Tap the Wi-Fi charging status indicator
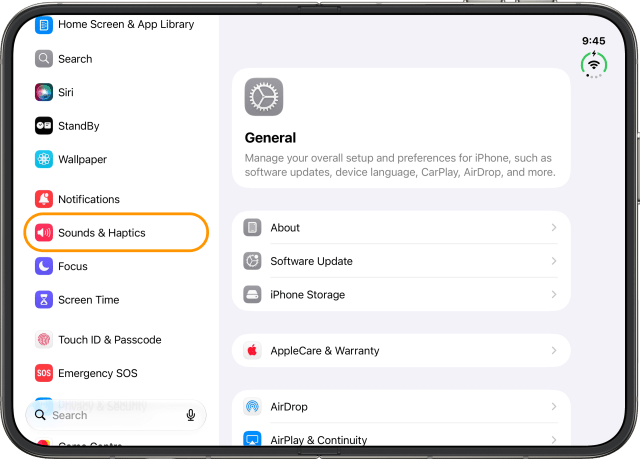Screen dimensions: 640x459 [x=594, y=64]
